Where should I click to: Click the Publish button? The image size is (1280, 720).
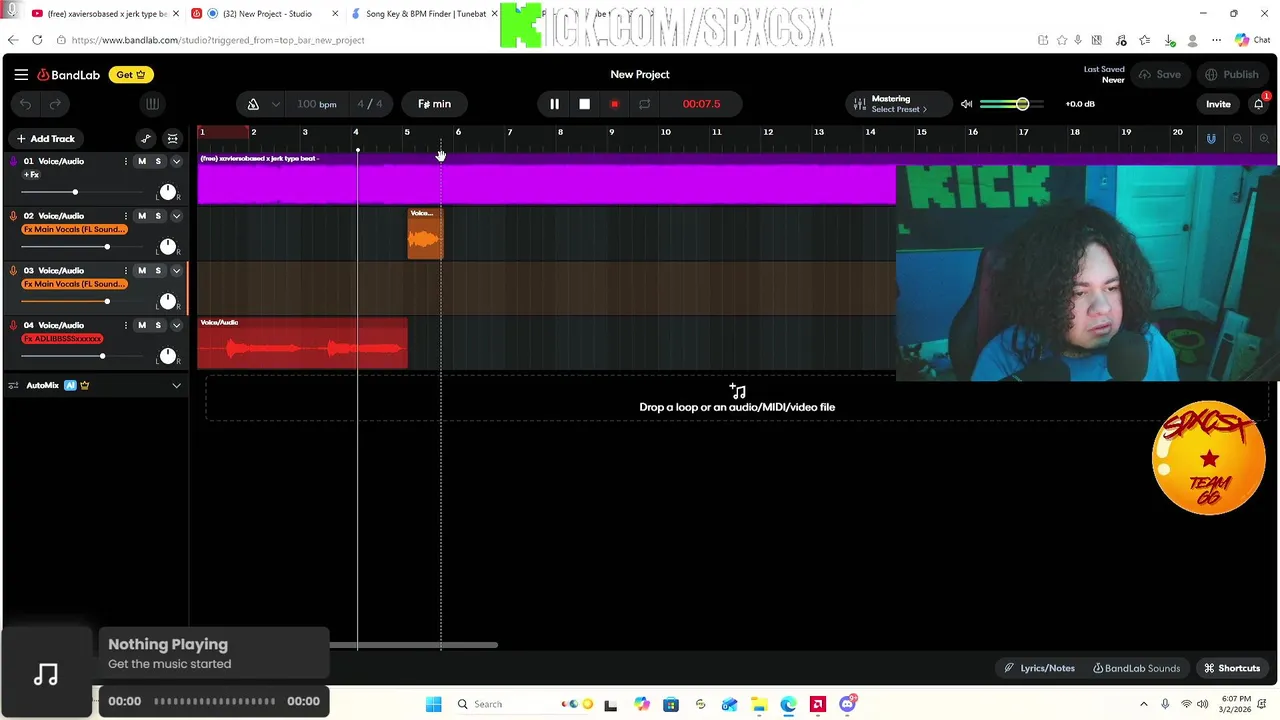1232,75
